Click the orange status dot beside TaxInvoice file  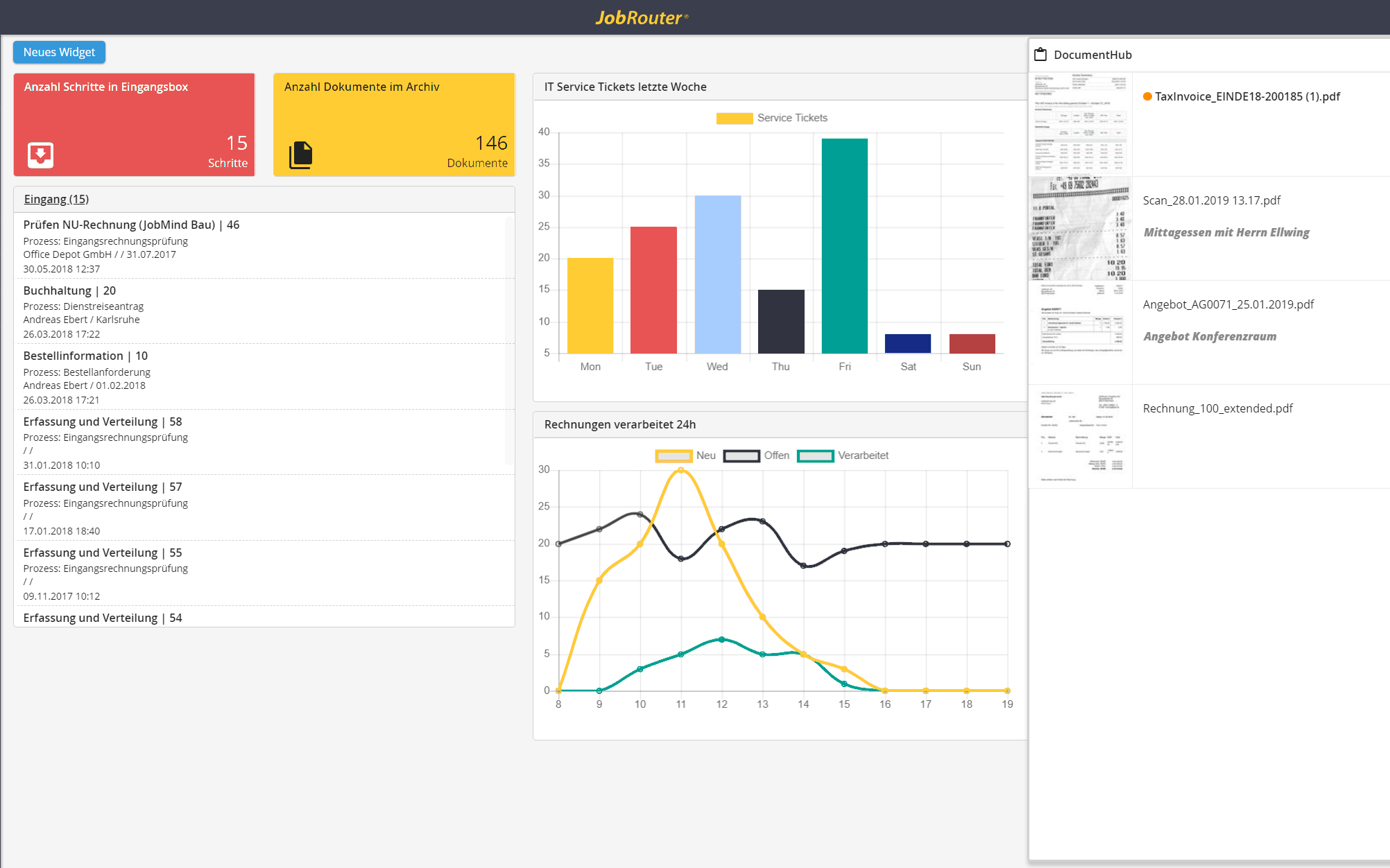coord(1147,96)
